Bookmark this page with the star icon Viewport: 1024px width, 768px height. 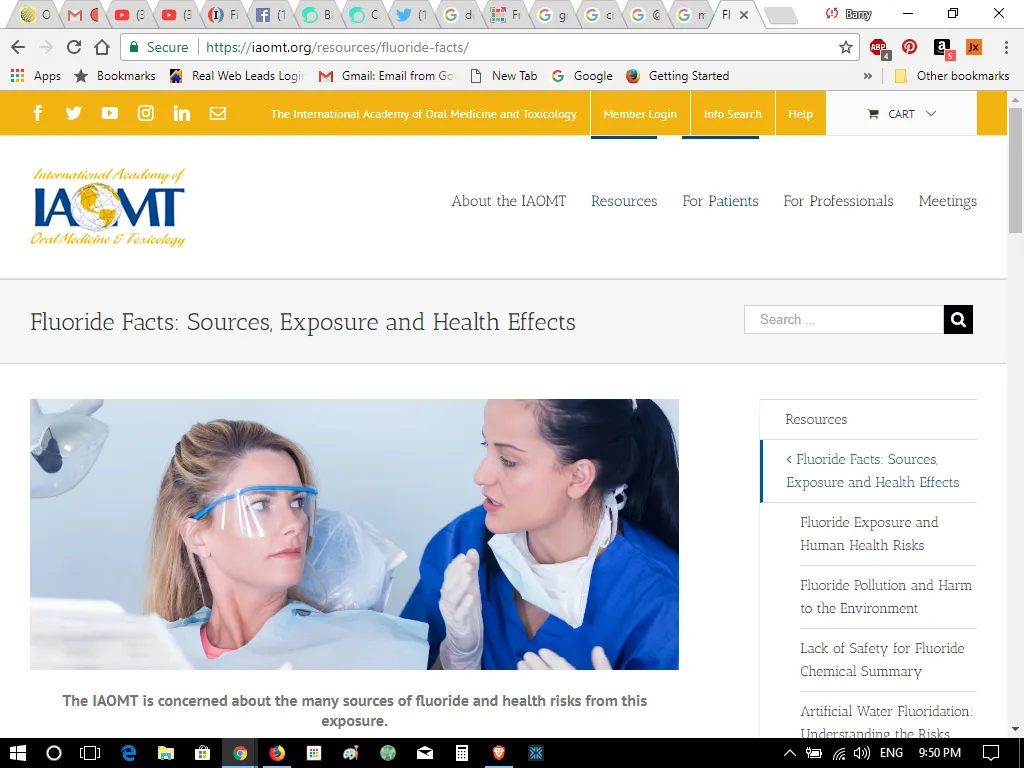point(846,47)
